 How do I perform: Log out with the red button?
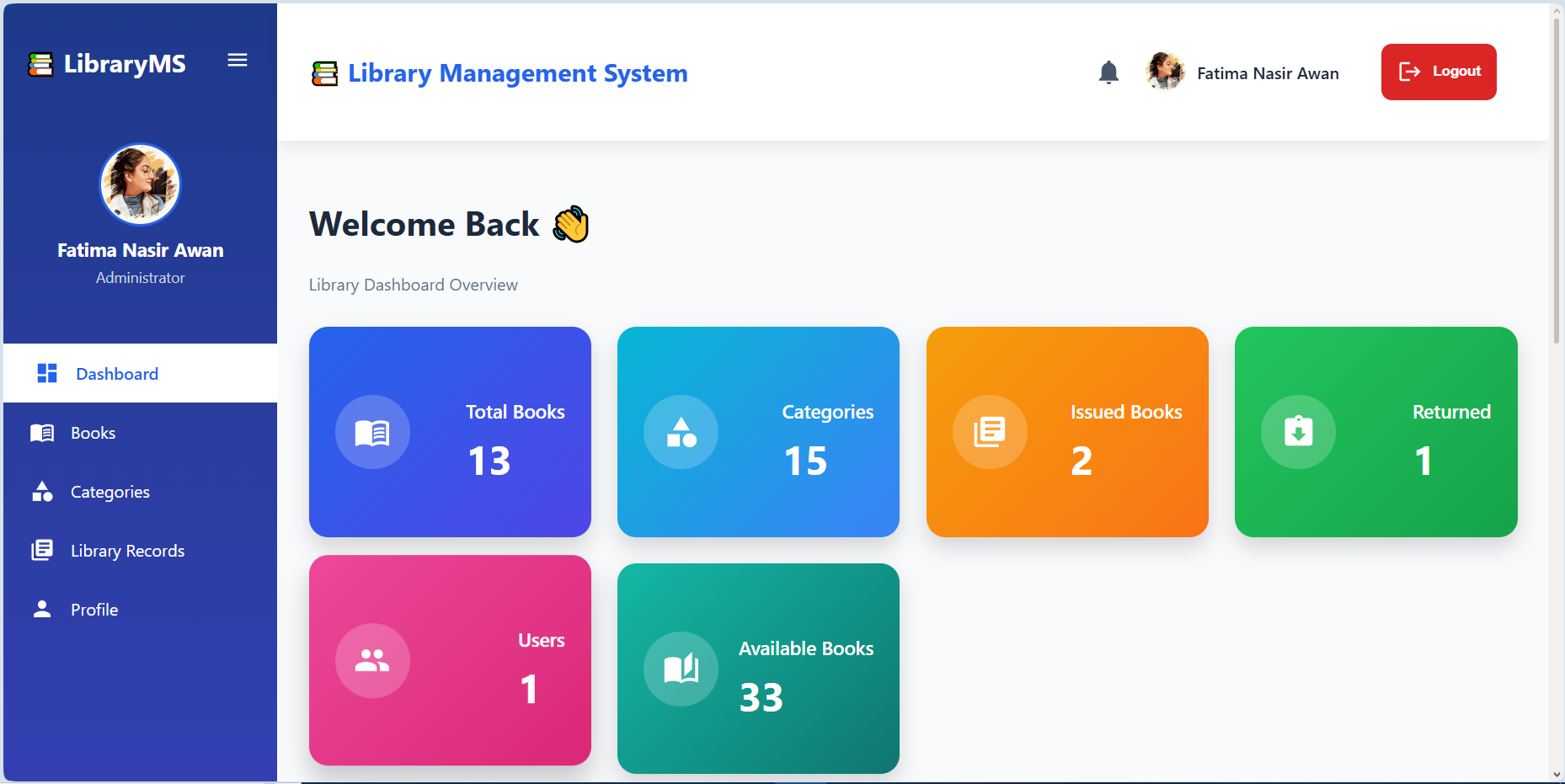[x=1439, y=72]
